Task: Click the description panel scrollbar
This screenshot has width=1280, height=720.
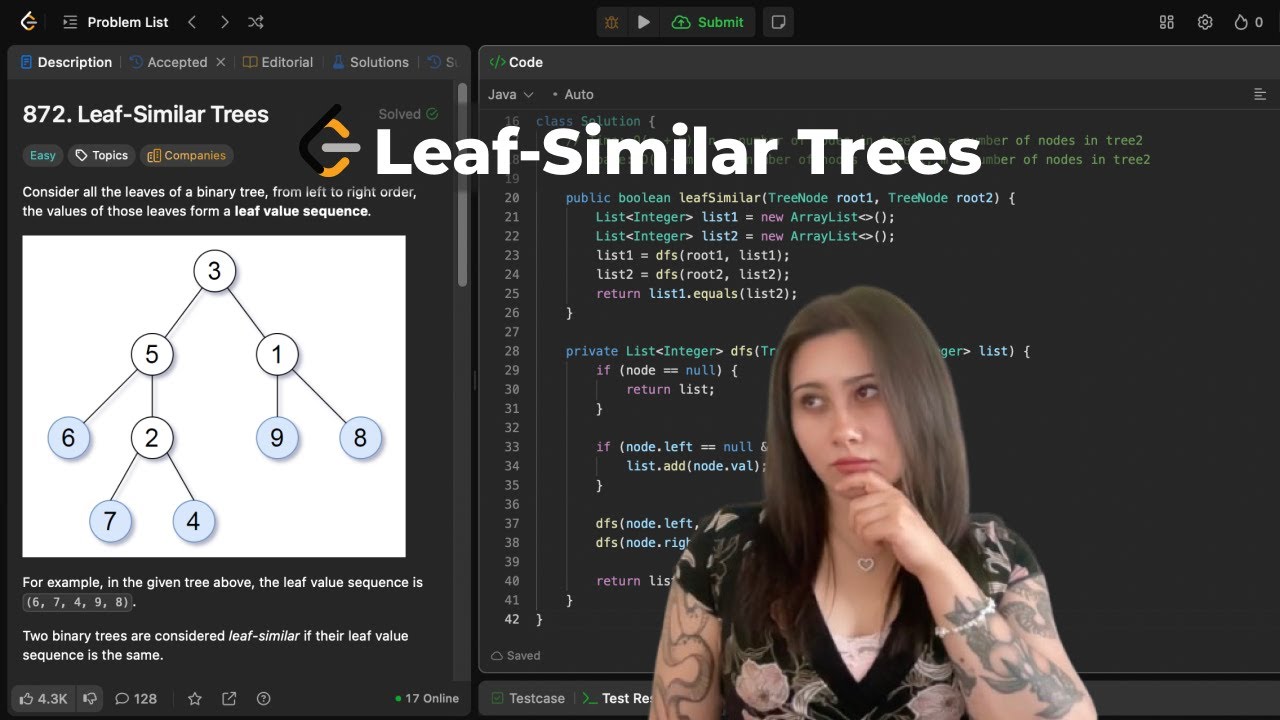Action: point(462,186)
